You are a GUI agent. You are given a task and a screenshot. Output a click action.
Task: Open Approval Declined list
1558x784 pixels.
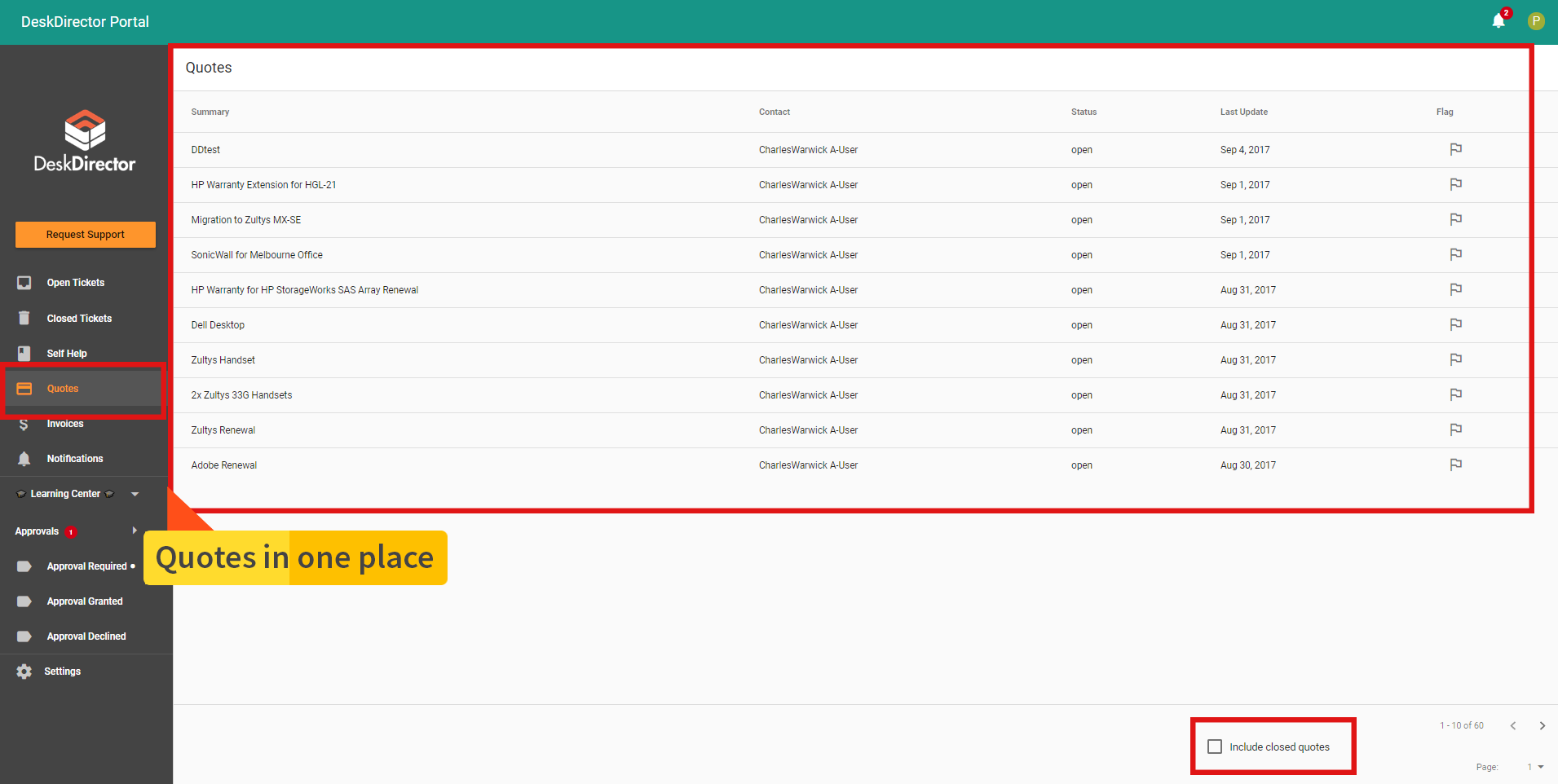[86, 636]
